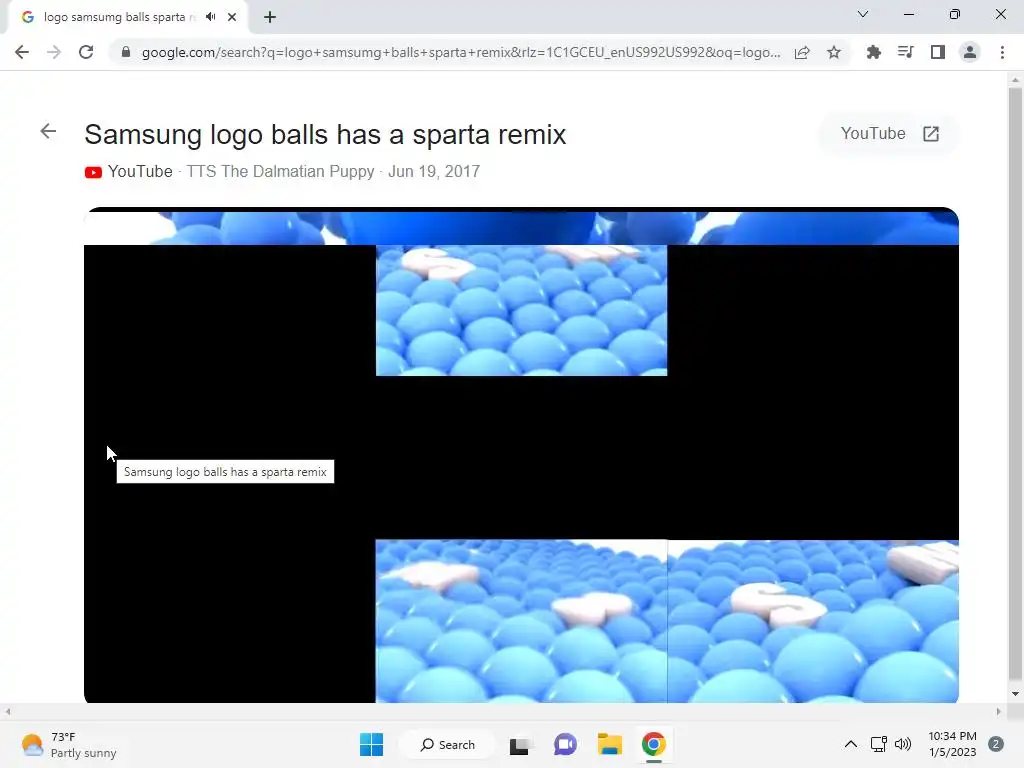
Task: Open the media controls icon in the toolbar
Action: [905, 52]
